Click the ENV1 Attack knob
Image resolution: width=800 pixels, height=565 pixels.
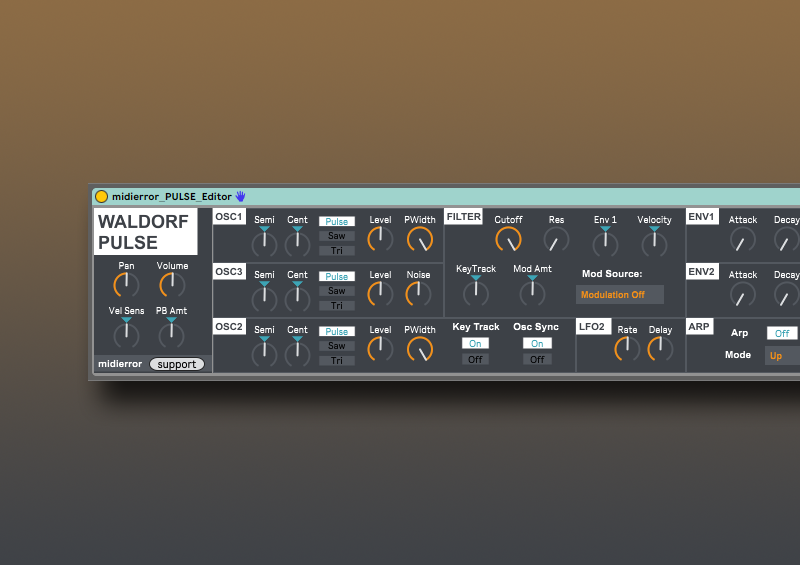(742, 239)
